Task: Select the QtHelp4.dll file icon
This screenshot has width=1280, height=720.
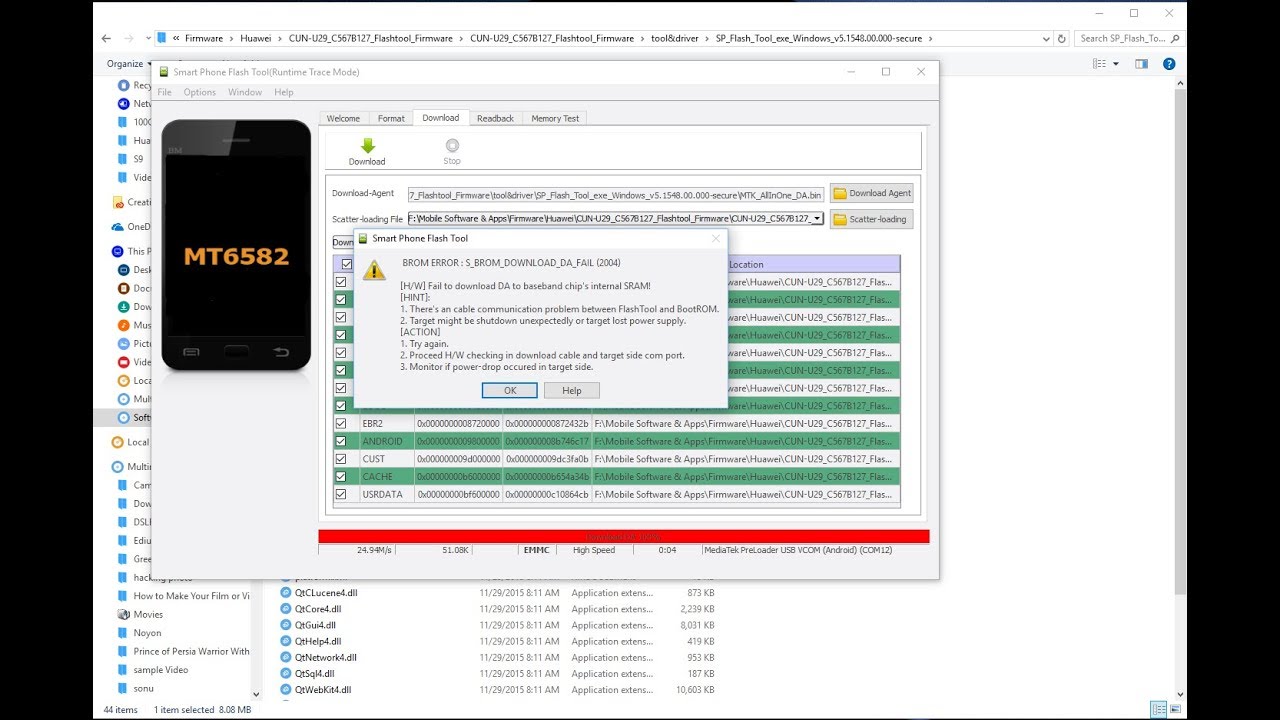Action: pos(286,641)
